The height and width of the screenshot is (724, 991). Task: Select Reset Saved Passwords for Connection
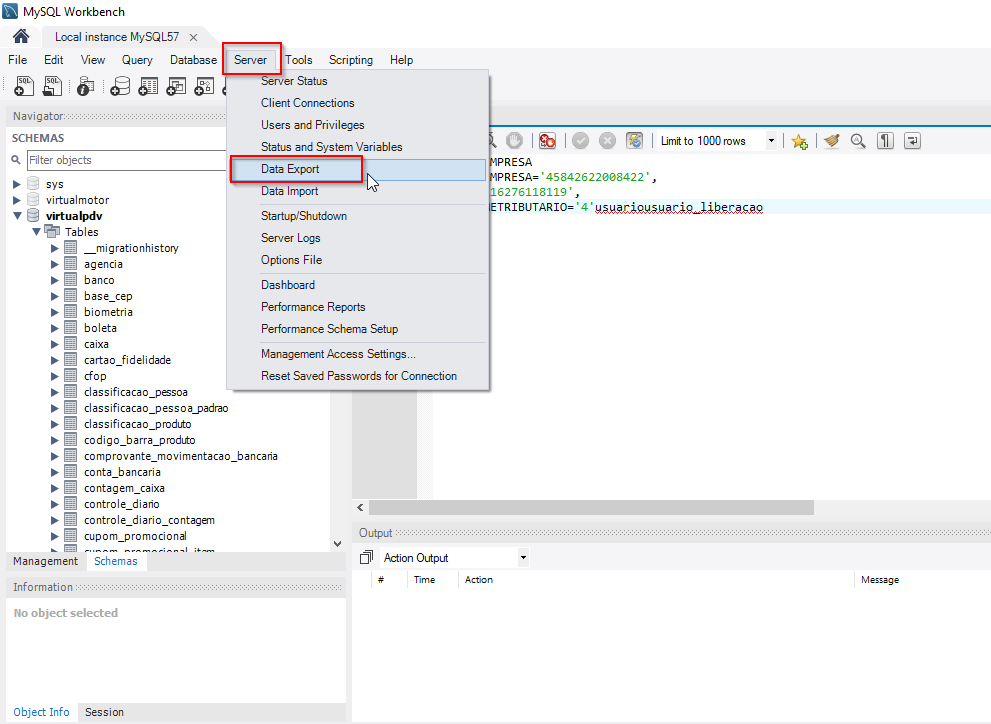pyautogui.click(x=358, y=376)
